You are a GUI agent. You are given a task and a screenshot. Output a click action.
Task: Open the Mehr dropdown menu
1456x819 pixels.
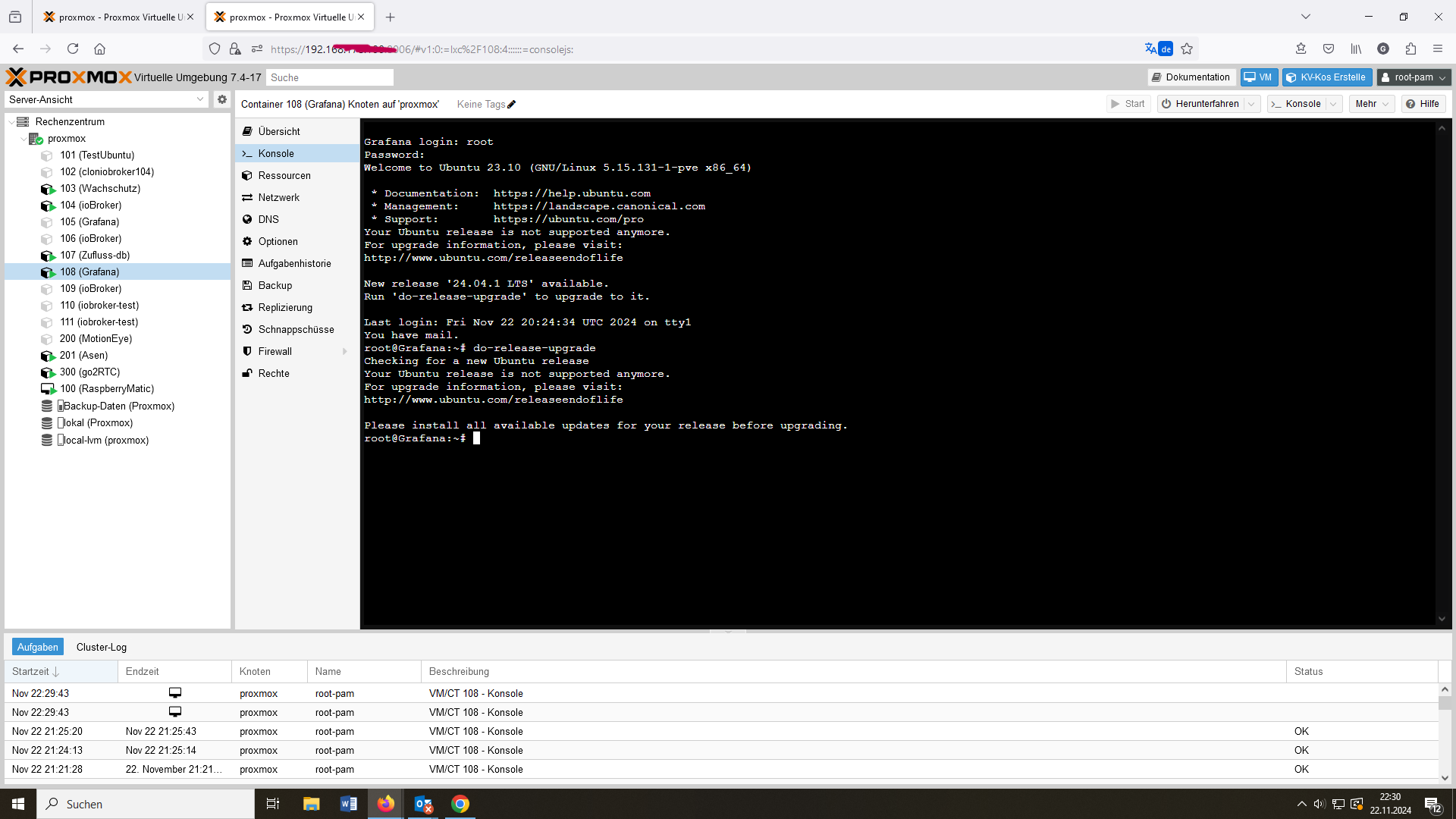(1371, 104)
